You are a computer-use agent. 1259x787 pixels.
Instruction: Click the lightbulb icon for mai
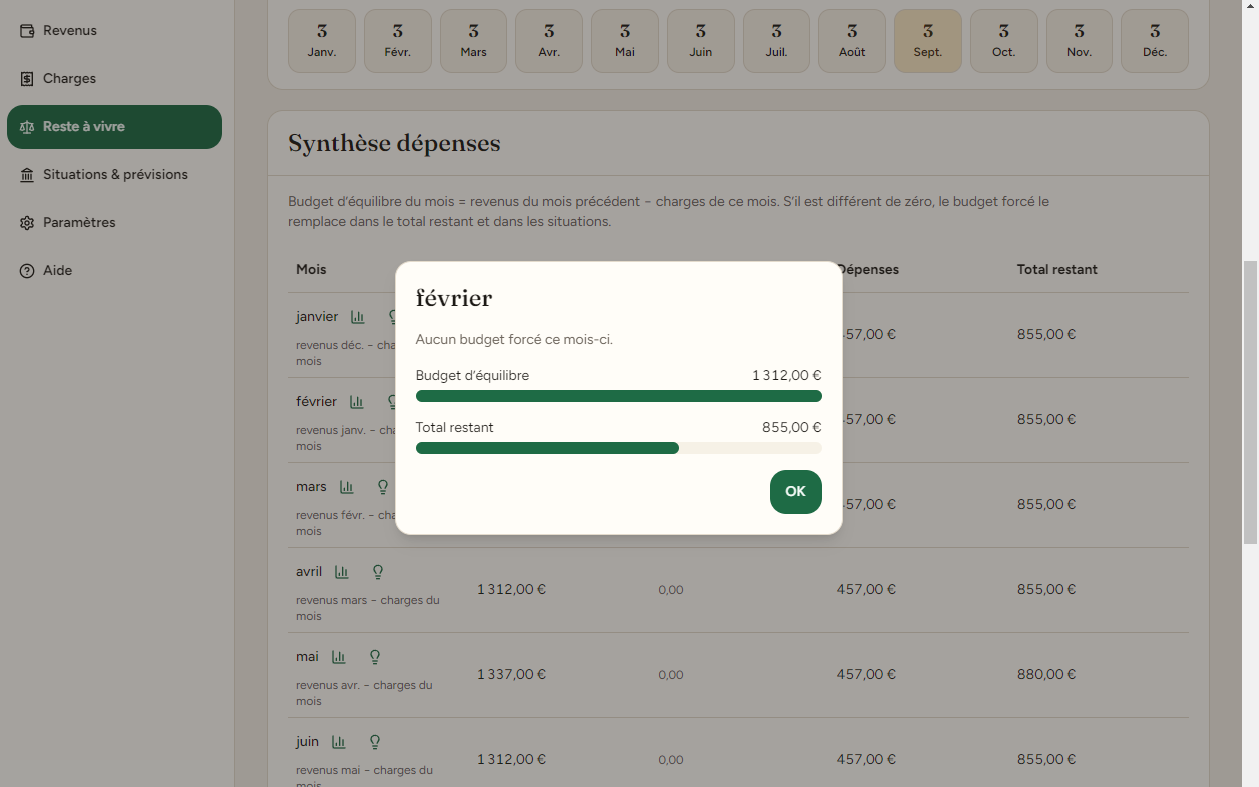point(375,657)
